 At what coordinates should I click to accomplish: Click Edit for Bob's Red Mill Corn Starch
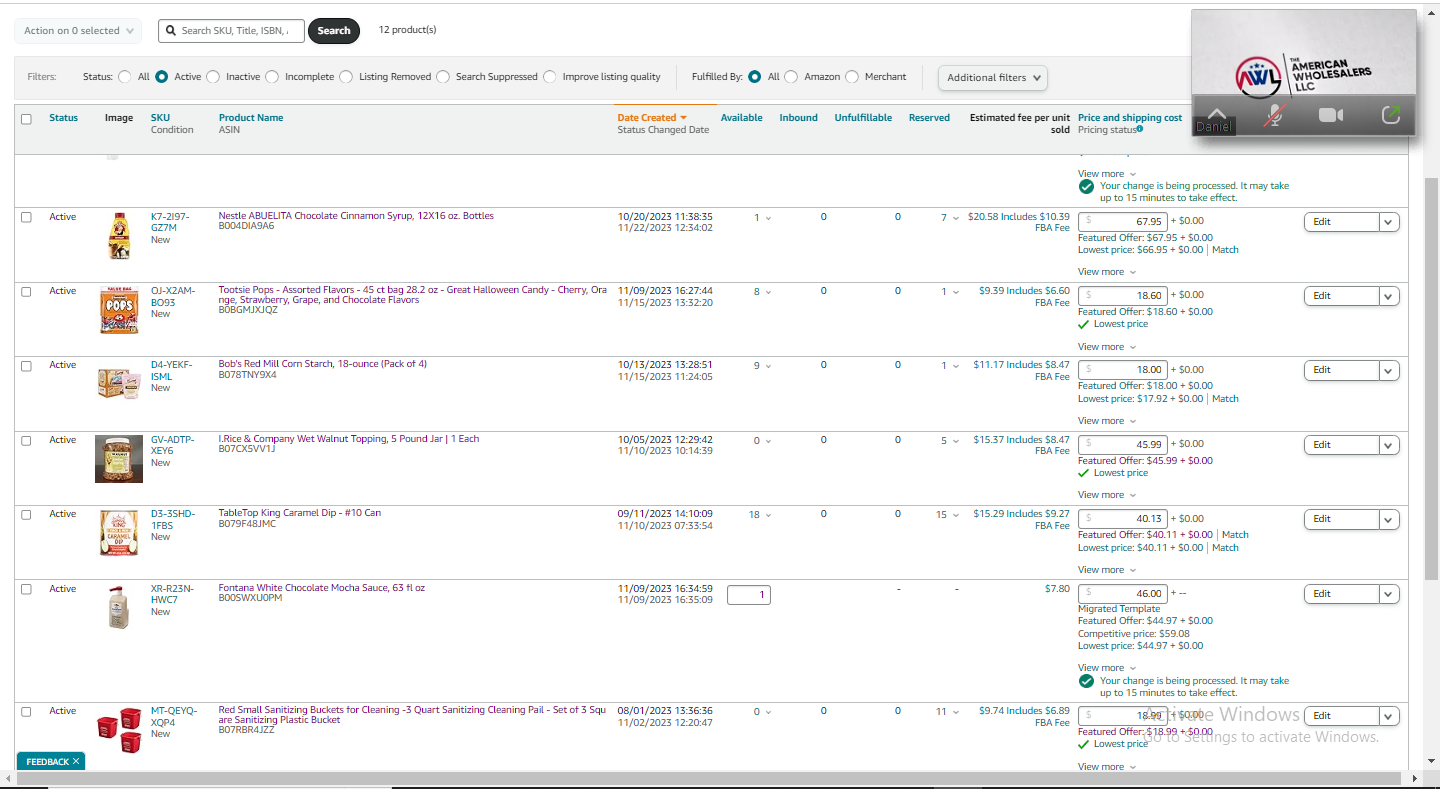click(1341, 370)
